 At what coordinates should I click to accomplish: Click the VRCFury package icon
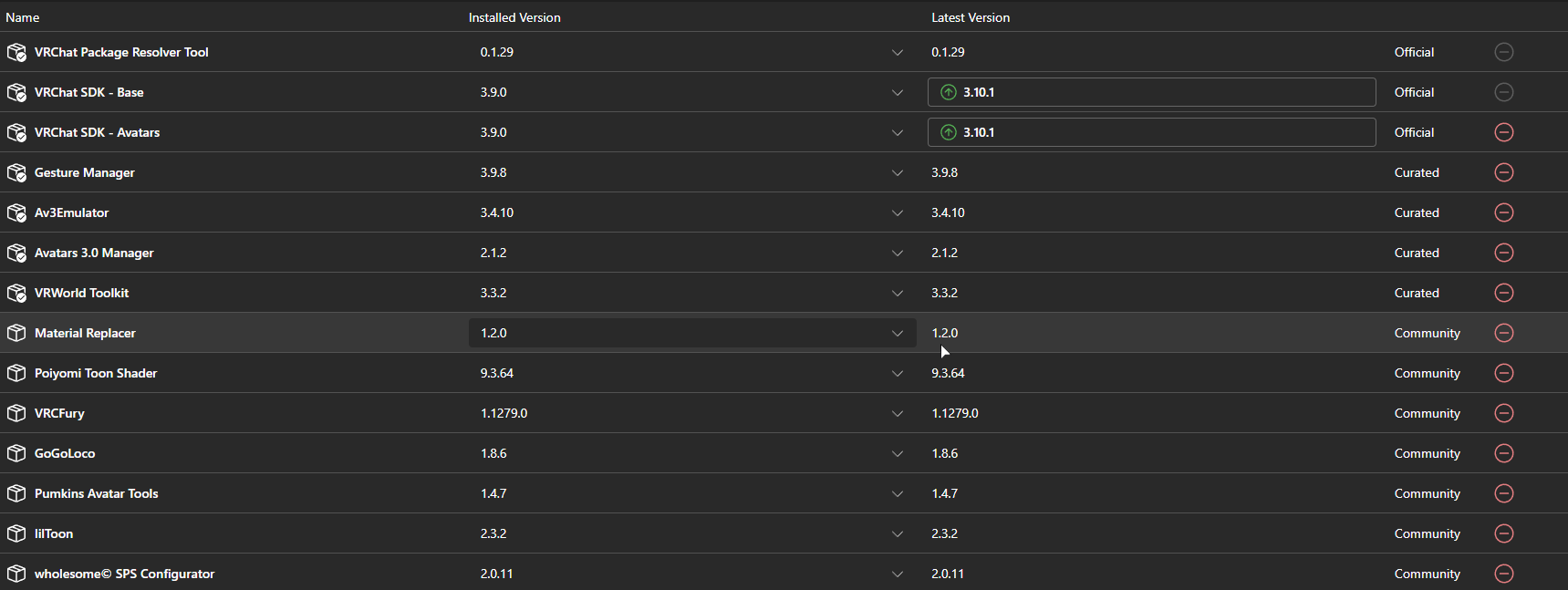16,413
